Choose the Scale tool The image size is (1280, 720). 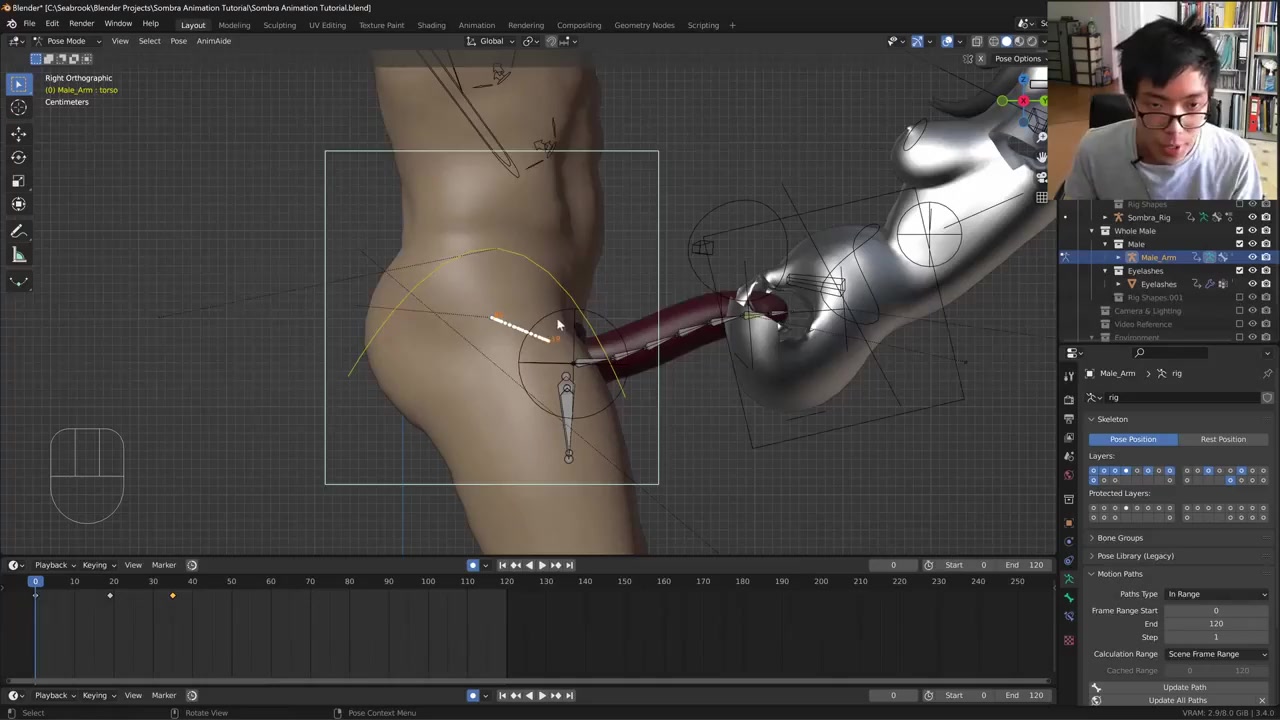(18, 181)
